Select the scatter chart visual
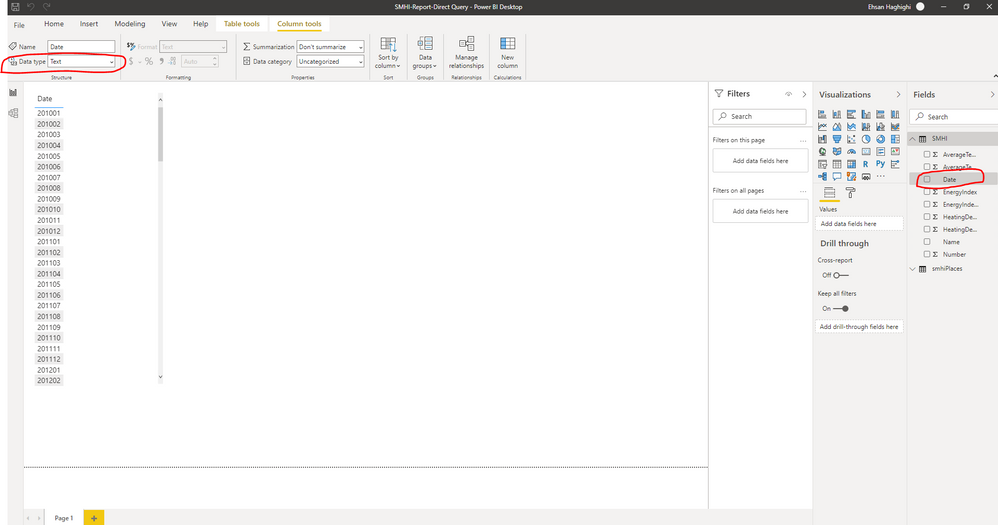Screen dimensions: 998x525 point(852,139)
